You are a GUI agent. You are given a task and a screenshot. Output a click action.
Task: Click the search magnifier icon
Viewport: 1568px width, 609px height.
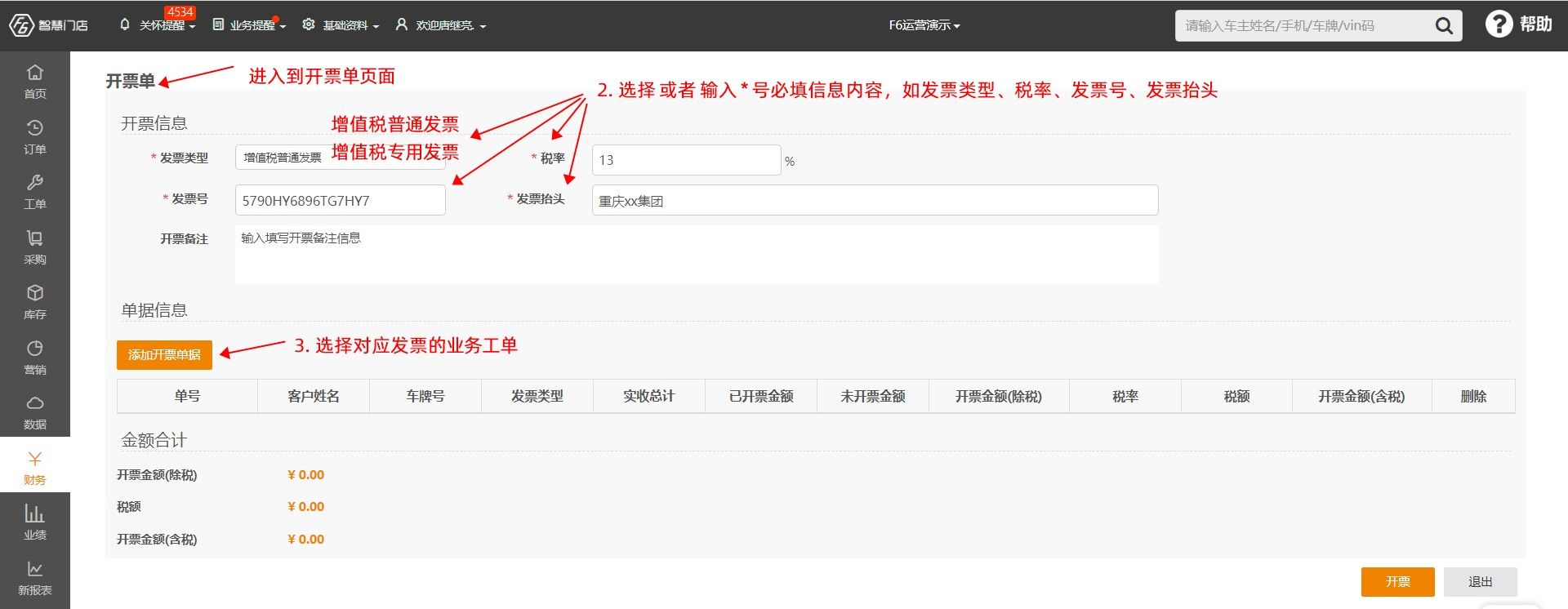click(x=1444, y=26)
